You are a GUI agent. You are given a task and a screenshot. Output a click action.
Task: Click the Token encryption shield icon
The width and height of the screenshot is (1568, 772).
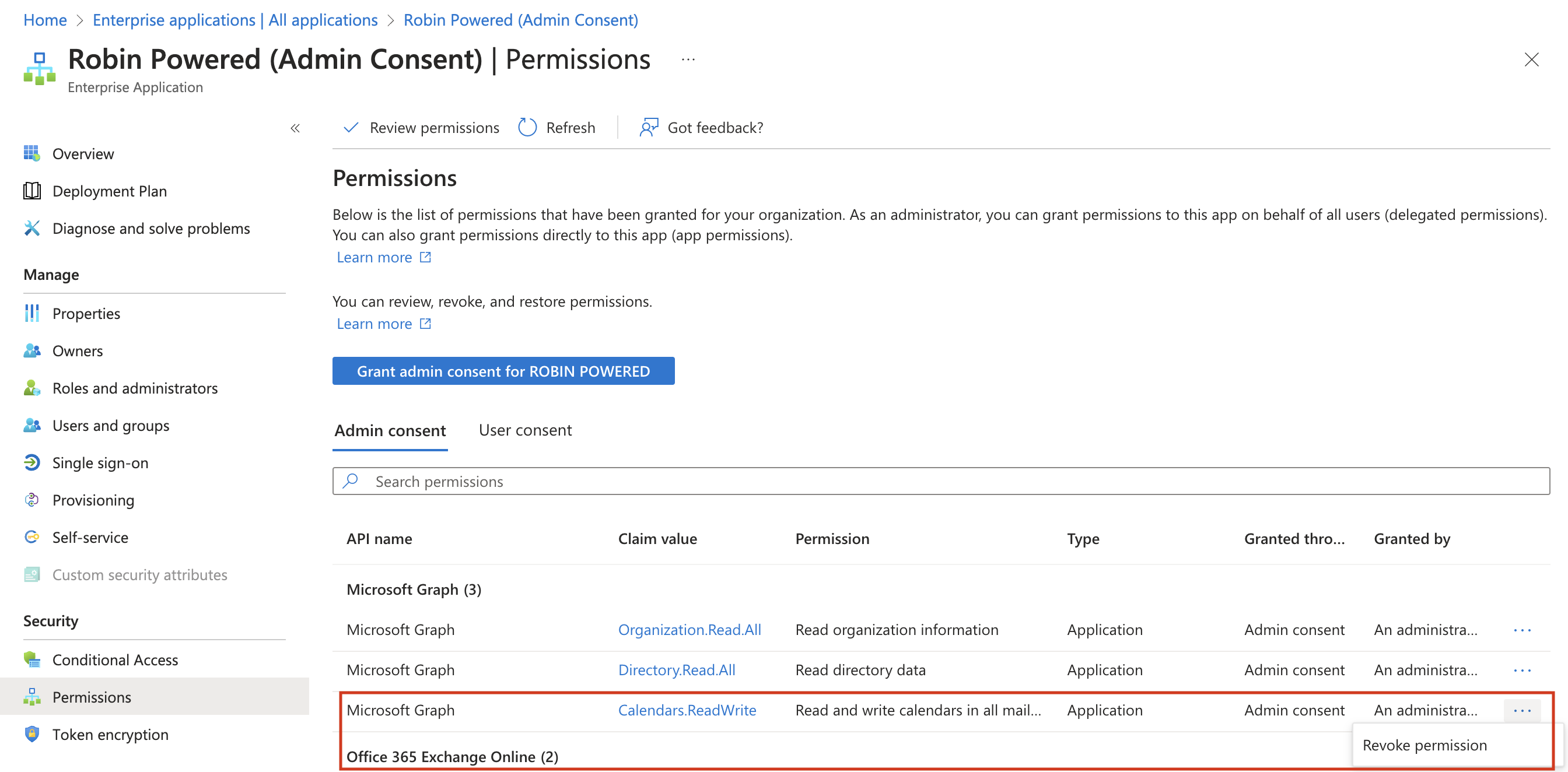click(32, 734)
